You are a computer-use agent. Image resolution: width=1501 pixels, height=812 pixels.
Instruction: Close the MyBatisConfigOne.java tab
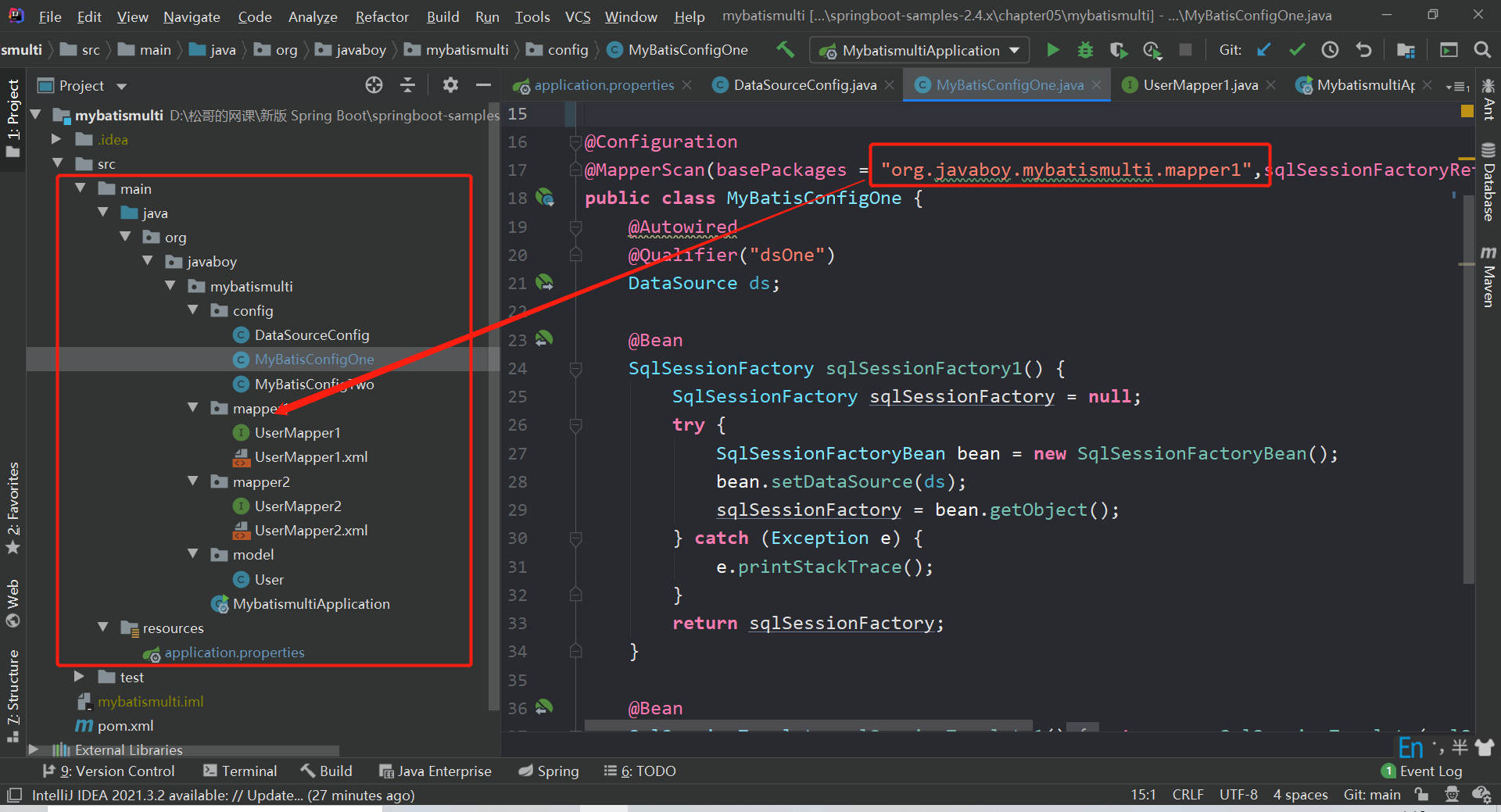1097,85
